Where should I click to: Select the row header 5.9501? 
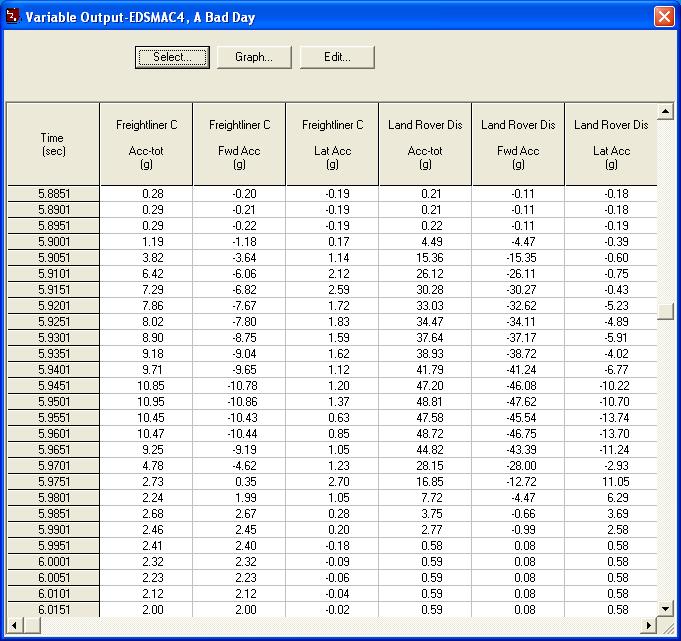(x=53, y=402)
